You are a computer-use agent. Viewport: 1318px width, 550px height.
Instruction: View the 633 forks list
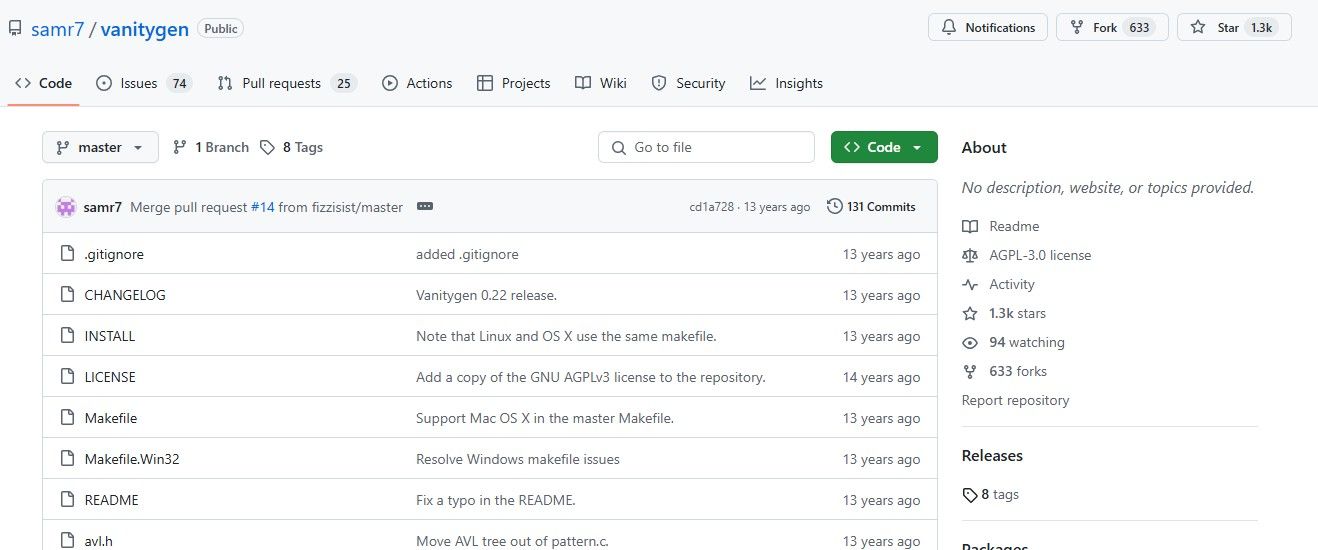[1004, 371]
